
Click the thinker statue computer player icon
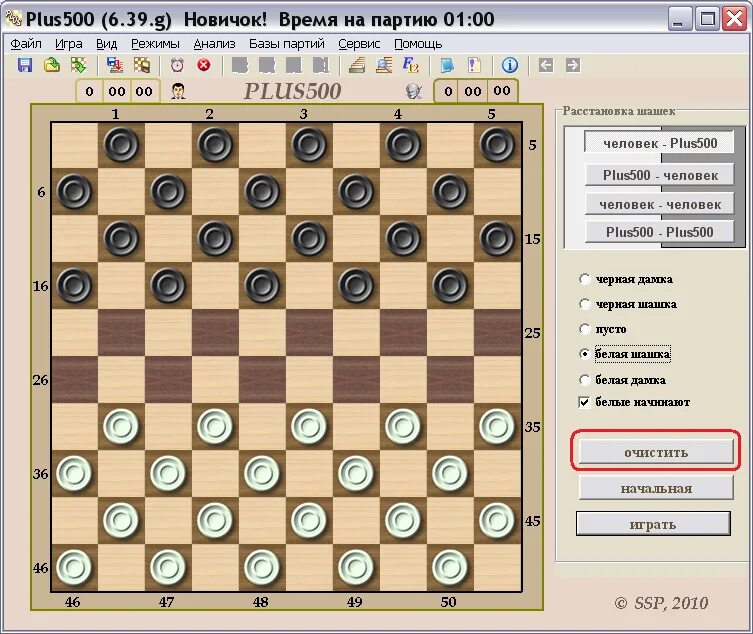413,91
